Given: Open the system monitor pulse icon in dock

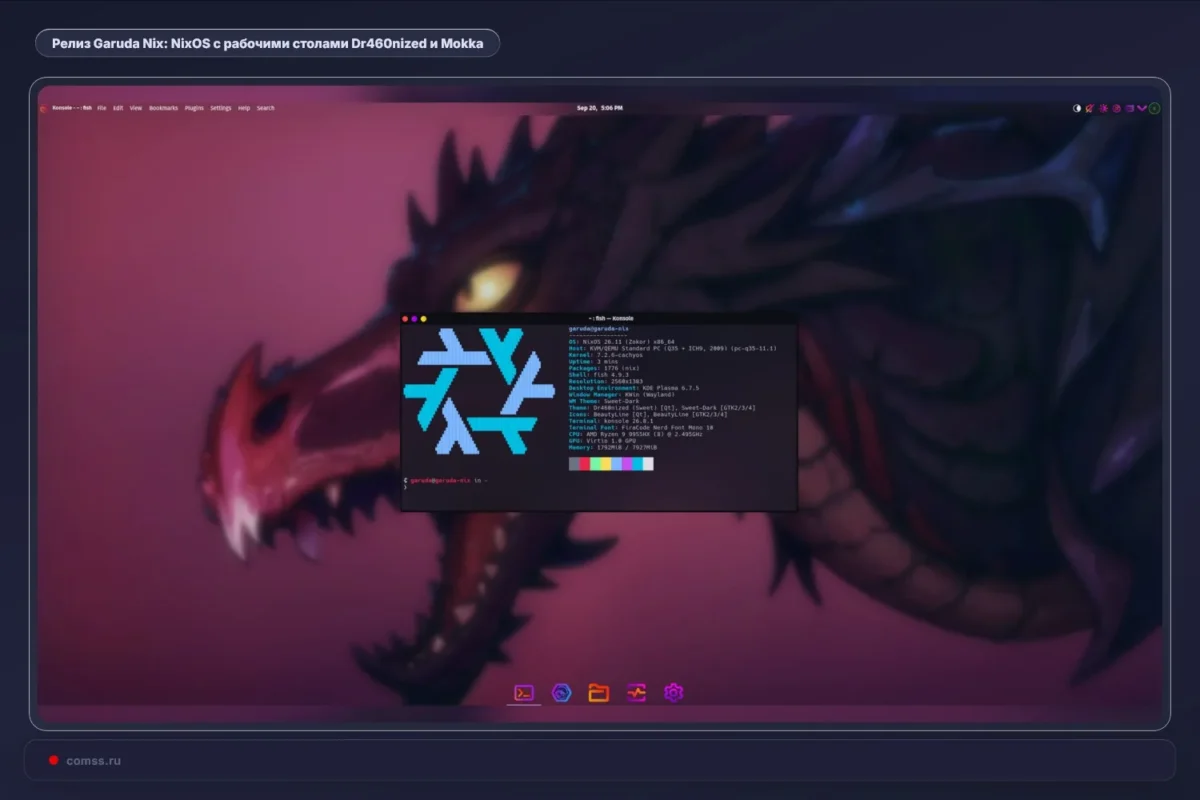Looking at the screenshot, I should click(x=636, y=692).
